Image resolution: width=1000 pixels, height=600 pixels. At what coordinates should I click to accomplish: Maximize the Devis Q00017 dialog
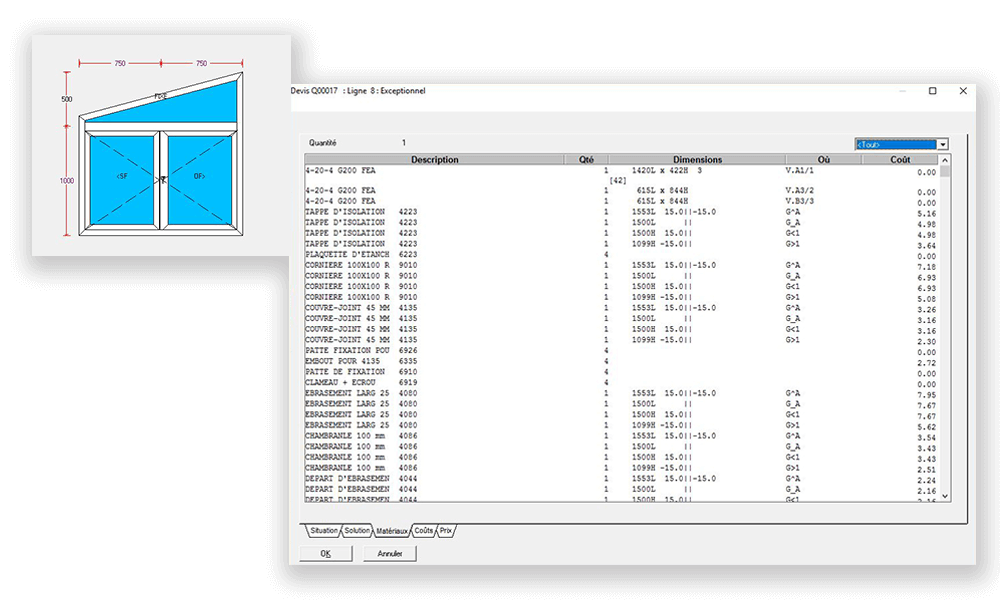click(x=932, y=90)
